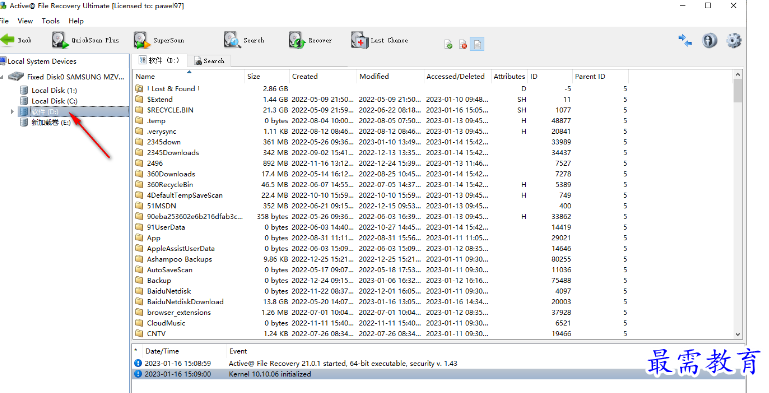Sort by the Accessed/Deleted column header
Screen dimensions: 769x393
(458, 77)
